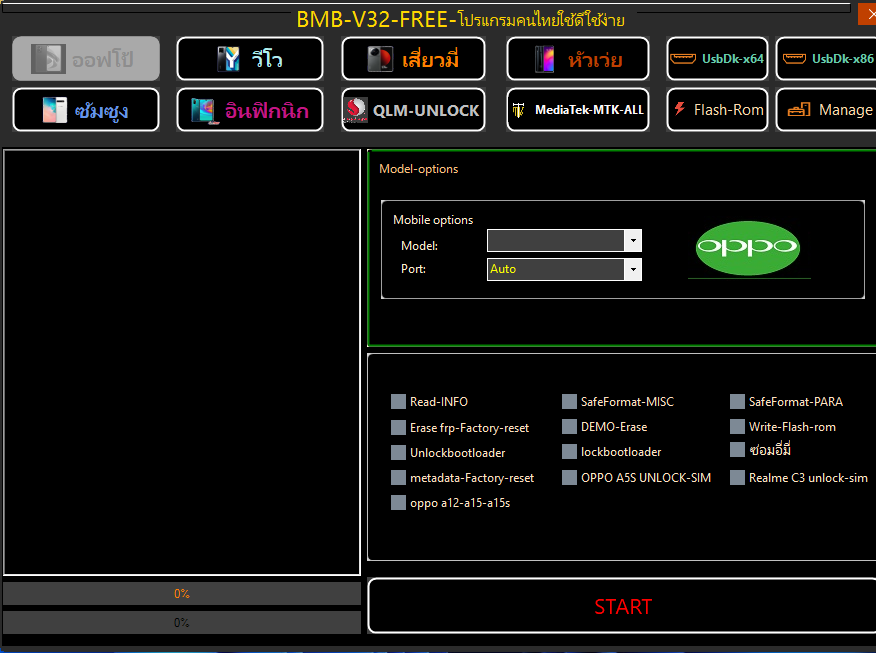Screen dimensions: 876x653
Task: Click the Mobile options label
Action: coord(433,220)
